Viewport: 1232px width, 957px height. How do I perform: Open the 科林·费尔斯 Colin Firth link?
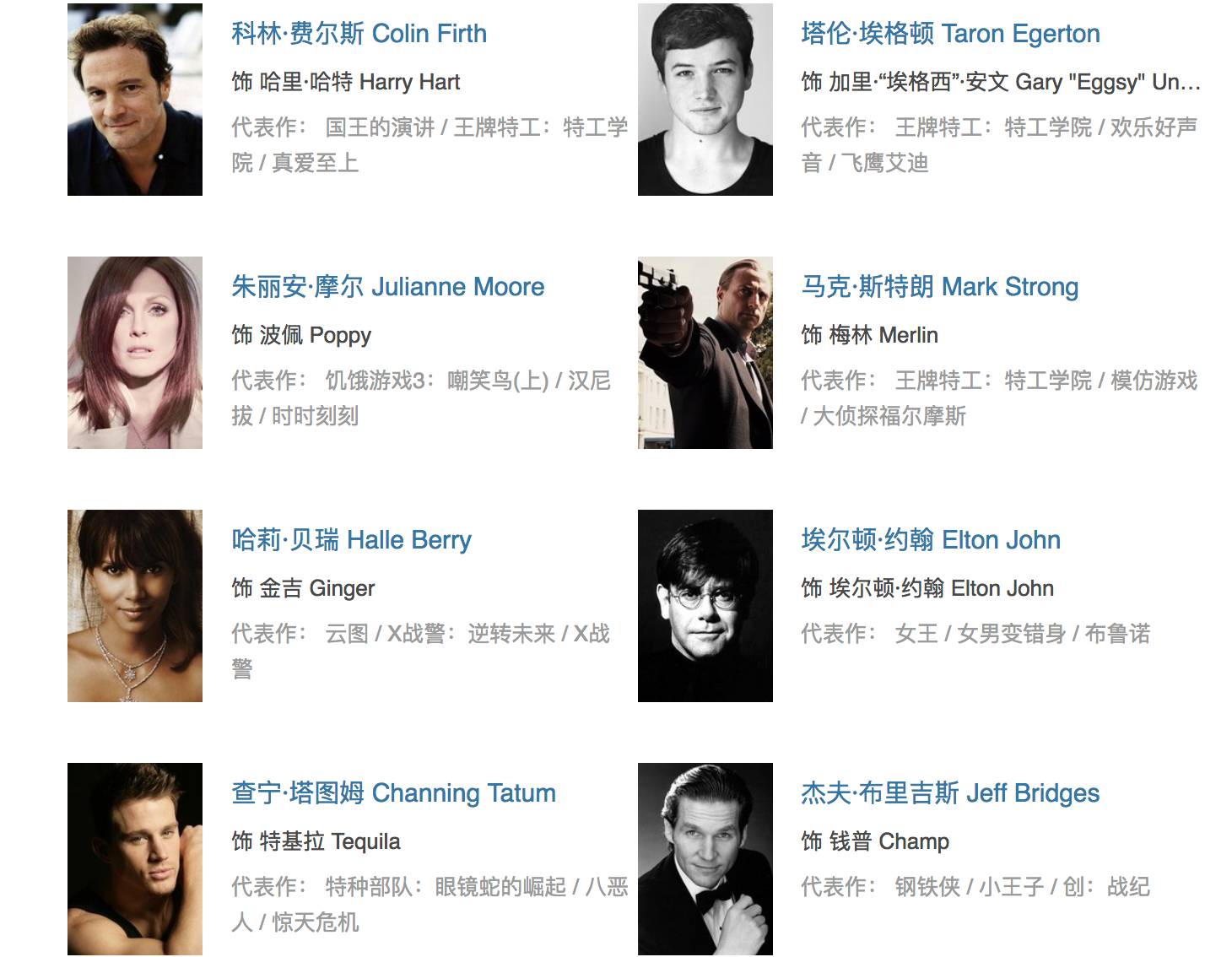[x=359, y=34]
